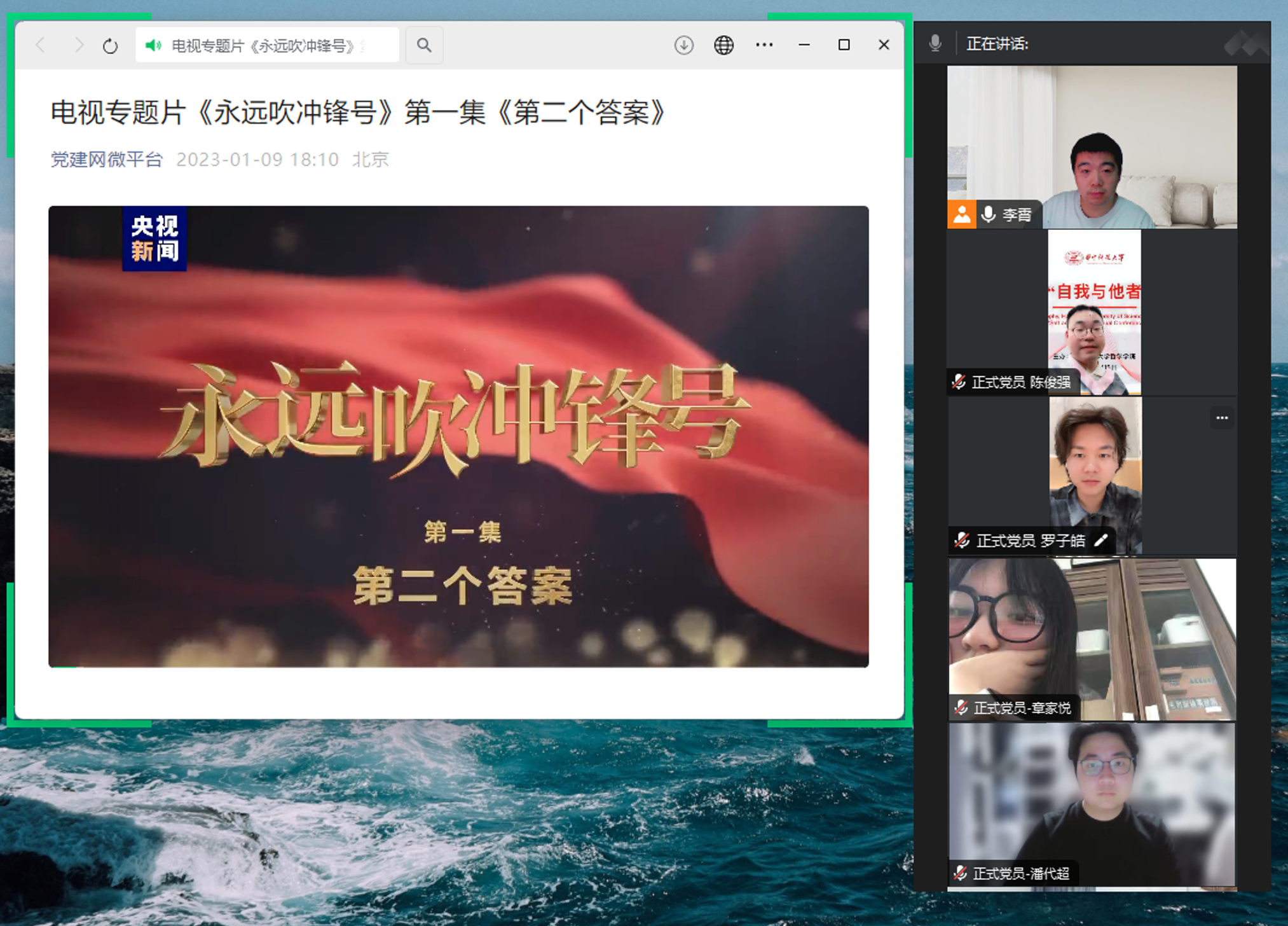Image resolution: width=1288 pixels, height=926 pixels.
Task: Open the three-dots more menu
Action: (764, 45)
